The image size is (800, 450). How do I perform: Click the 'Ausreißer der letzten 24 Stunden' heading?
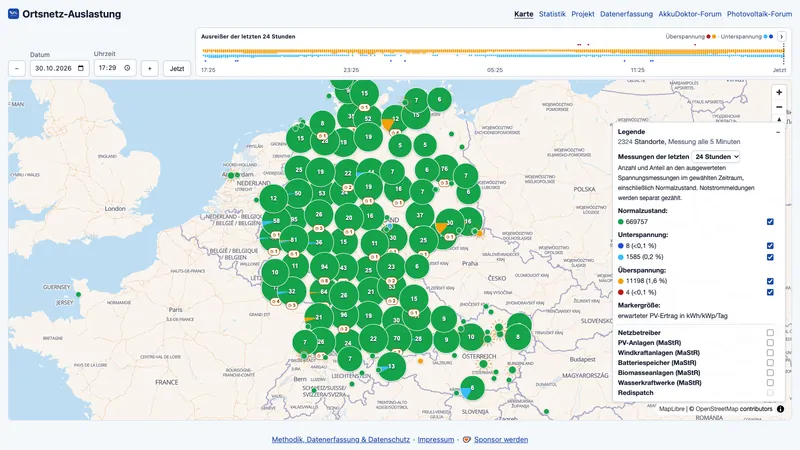pos(248,37)
